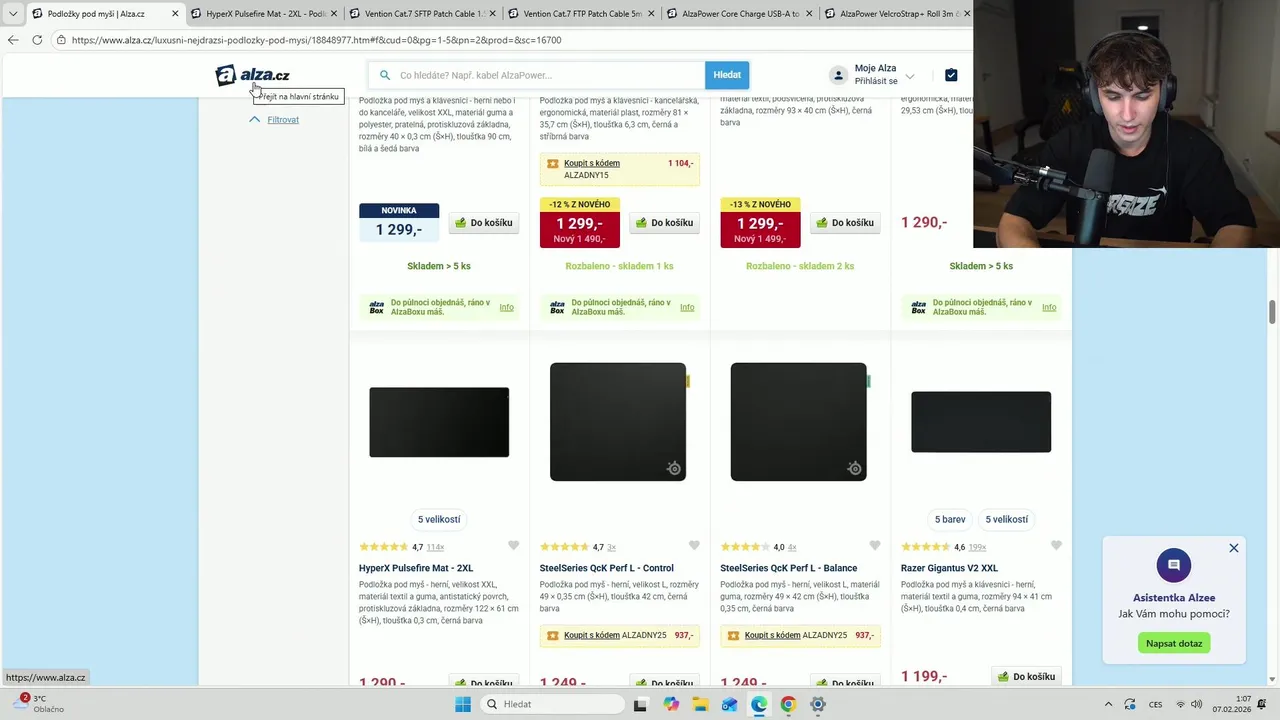Open HyperX Pulsefire 114x reviews link
1280x720 pixels.
(435, 547)
